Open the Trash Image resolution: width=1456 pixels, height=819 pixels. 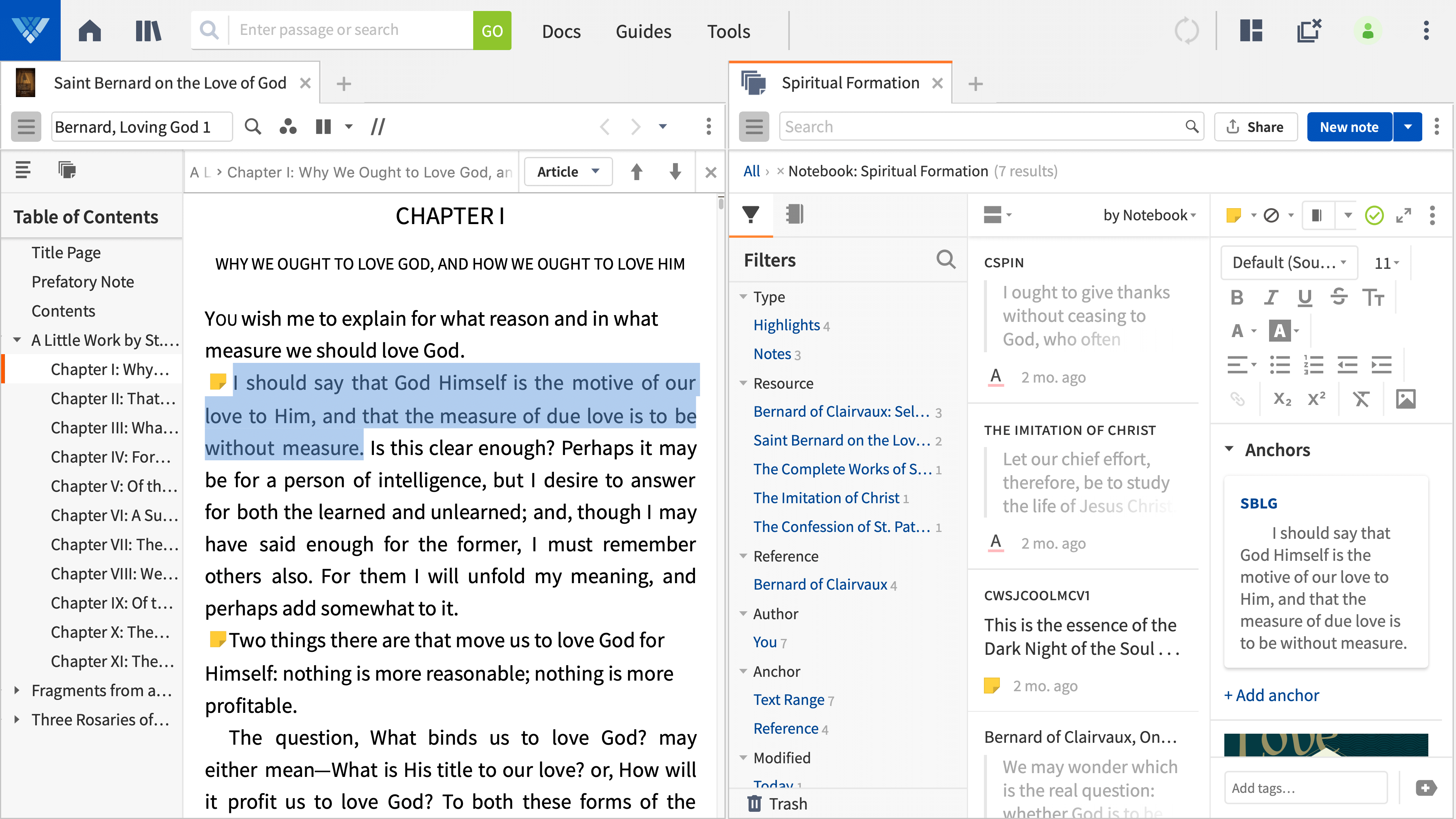(777, 803)
